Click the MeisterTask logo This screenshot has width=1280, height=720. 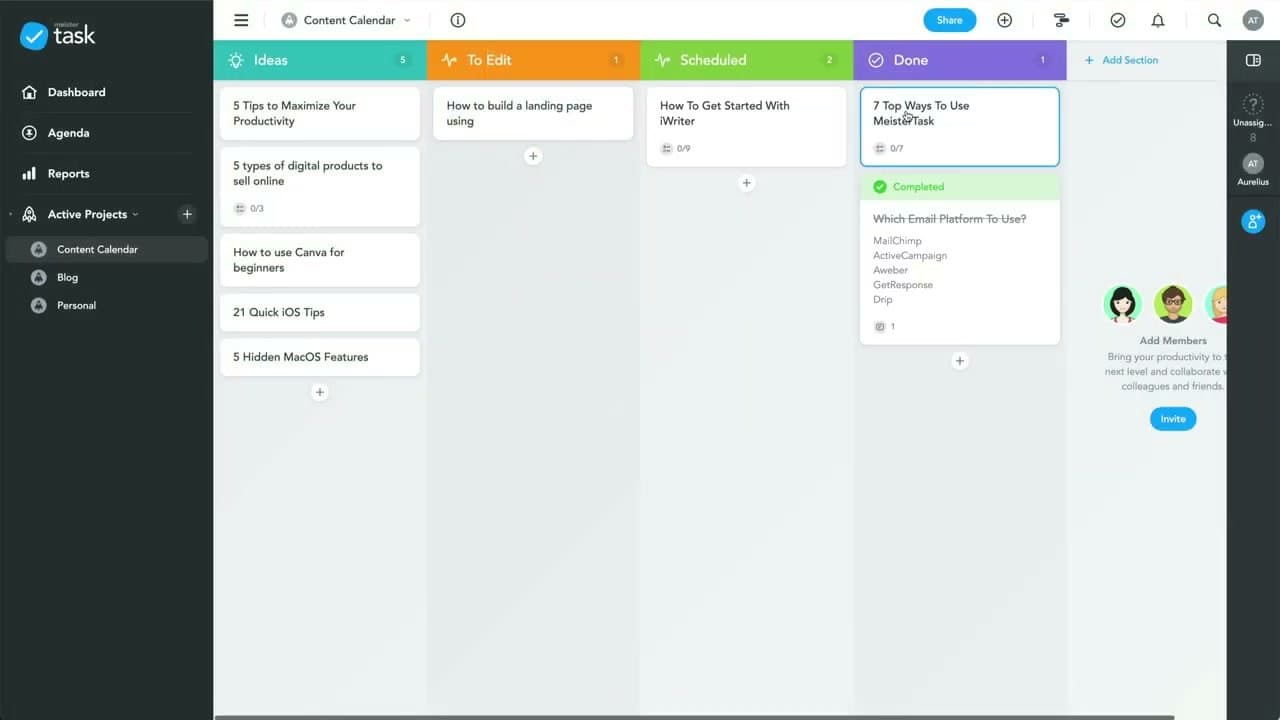(55, 35)
